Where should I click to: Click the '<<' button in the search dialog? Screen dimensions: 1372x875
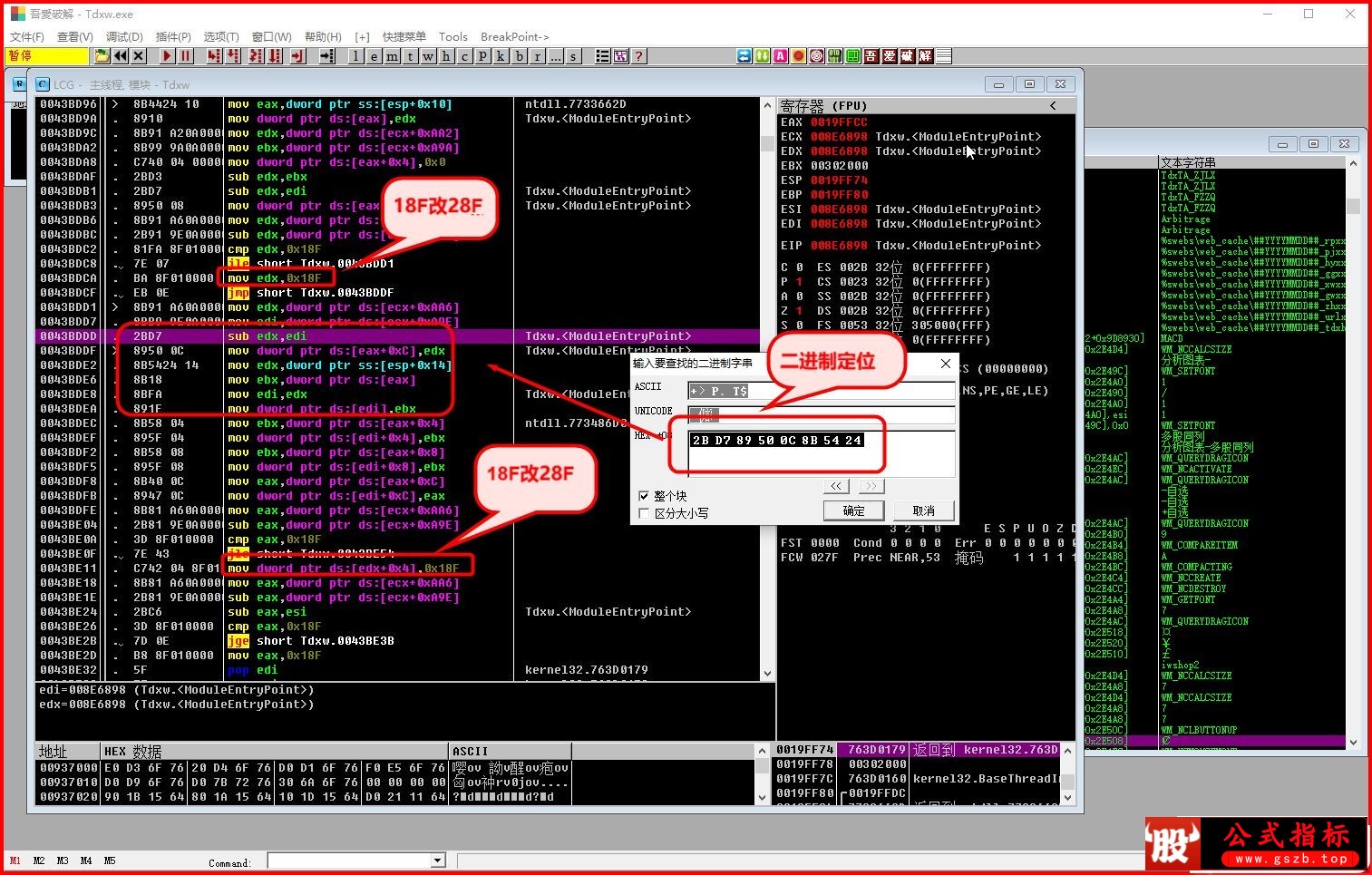pyautogui.click(x=836, y=486)
